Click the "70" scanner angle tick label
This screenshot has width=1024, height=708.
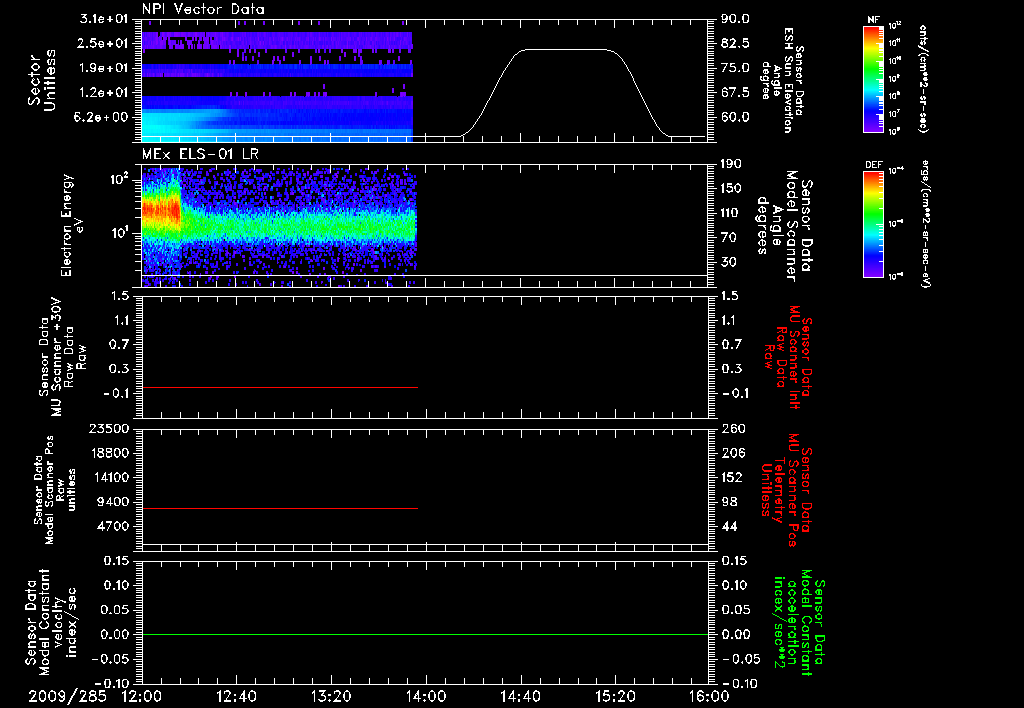coord(728,238)
